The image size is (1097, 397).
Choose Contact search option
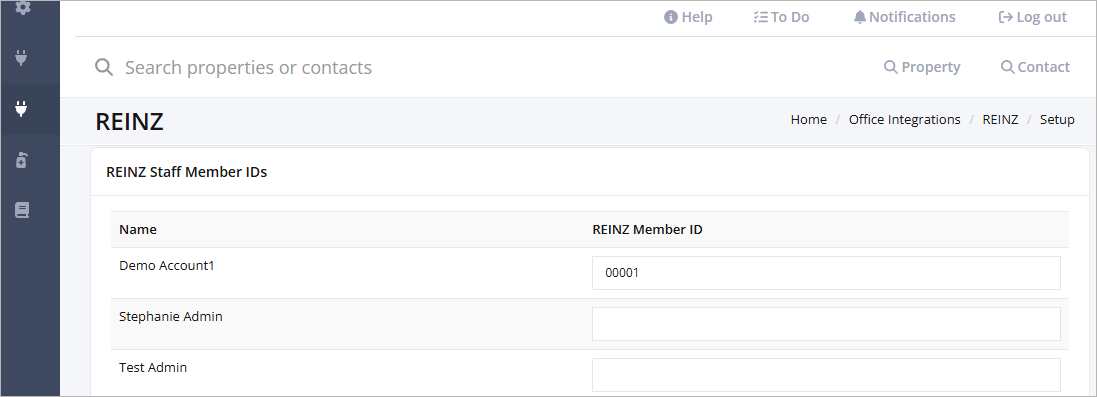point(1035,67)
